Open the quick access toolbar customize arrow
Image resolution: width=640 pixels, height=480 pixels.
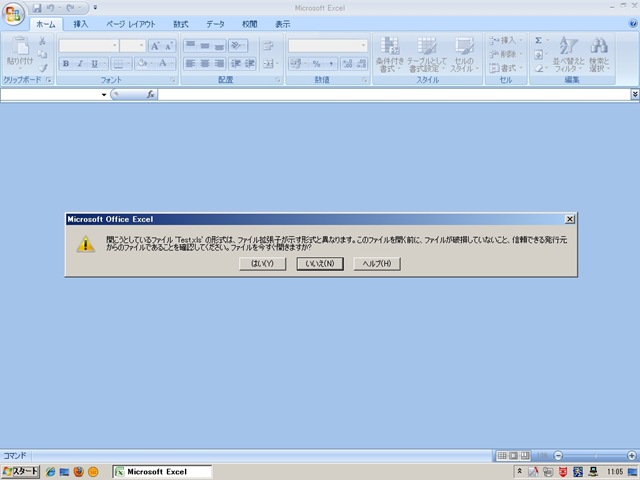95,7
